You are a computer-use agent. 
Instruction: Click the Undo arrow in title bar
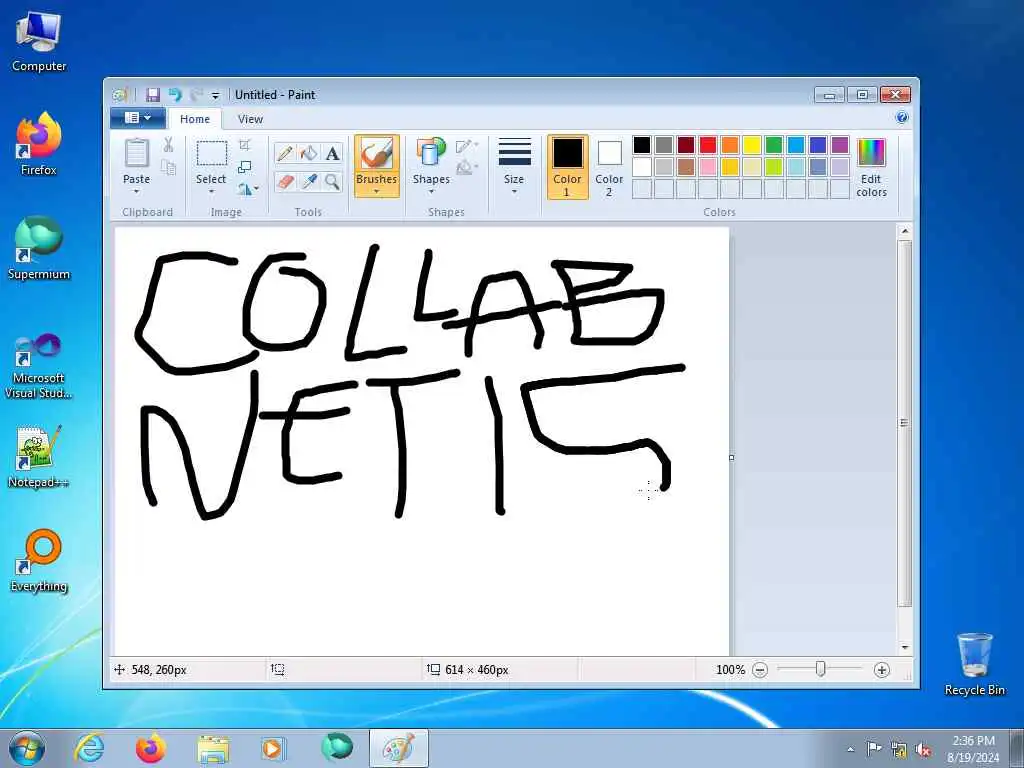[174, 95]
